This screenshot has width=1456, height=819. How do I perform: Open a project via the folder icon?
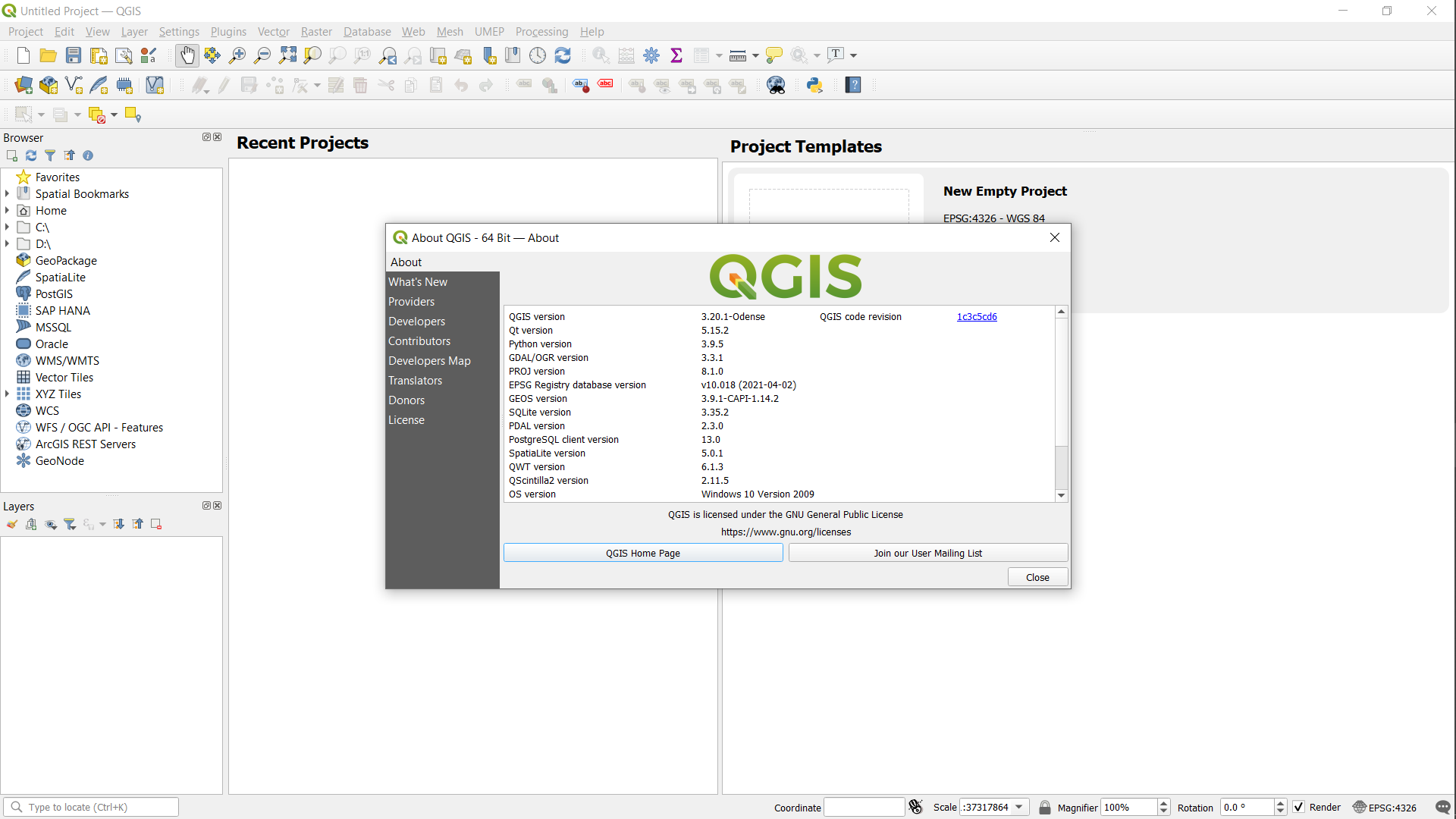tap(48, 55)
